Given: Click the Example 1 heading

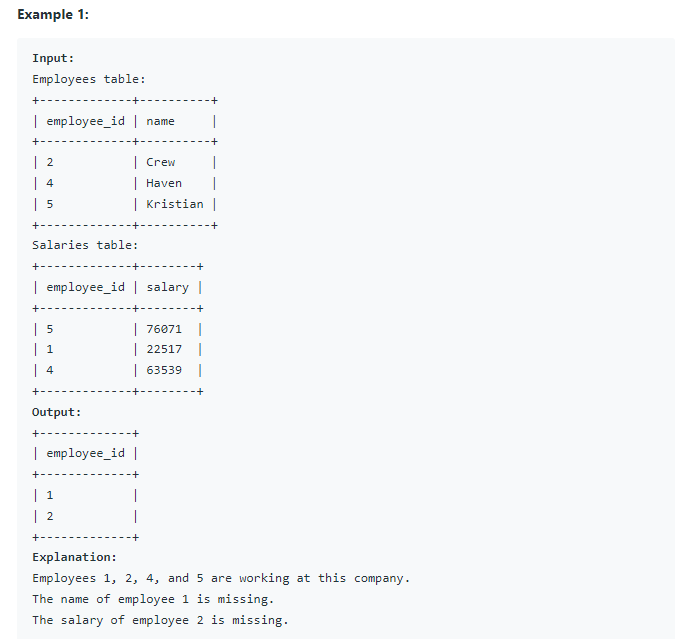Looking at the screenshot, I should tap(53, 15).
